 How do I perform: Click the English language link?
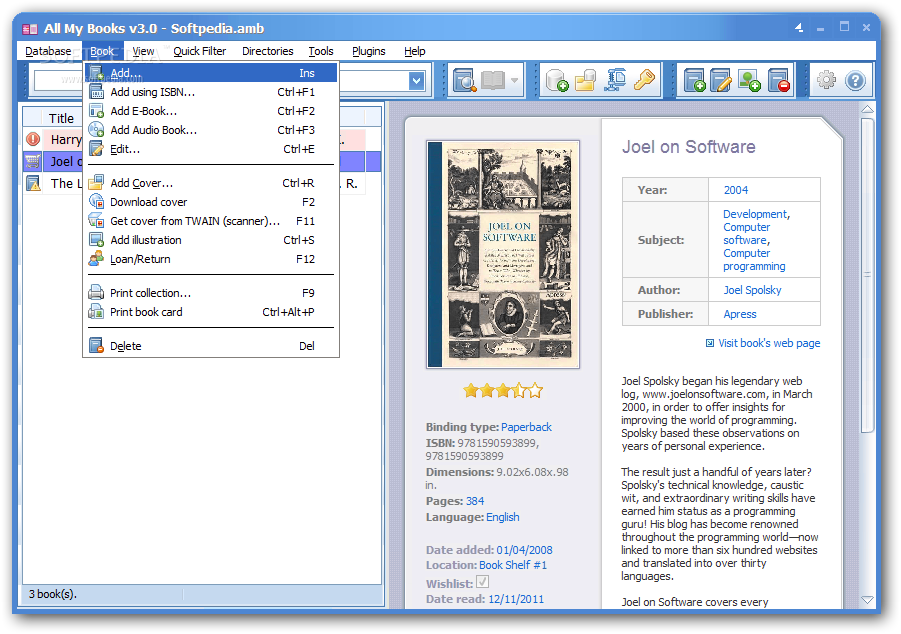(502, 517)
